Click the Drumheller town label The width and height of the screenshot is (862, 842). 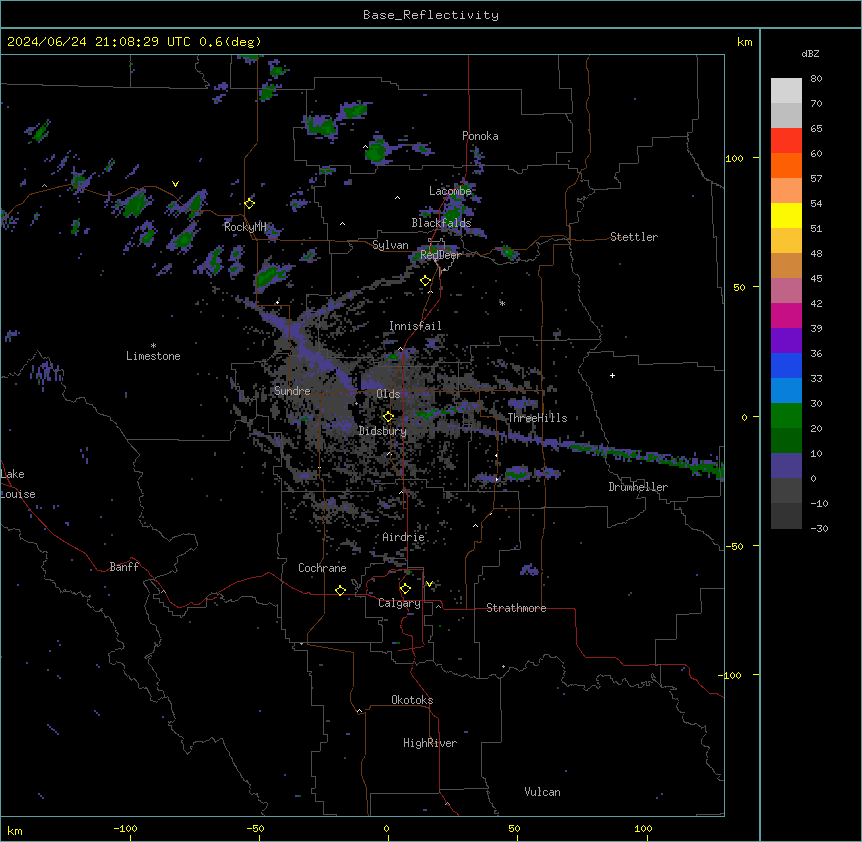click(x=638, y=487)
